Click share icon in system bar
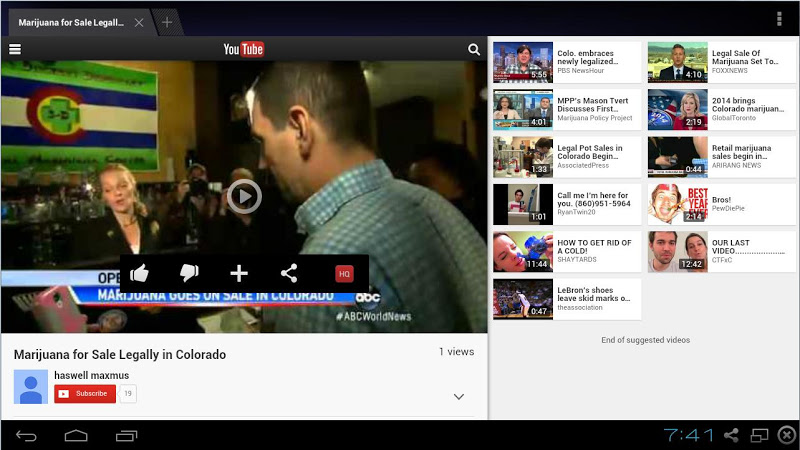 click(731, 435)
